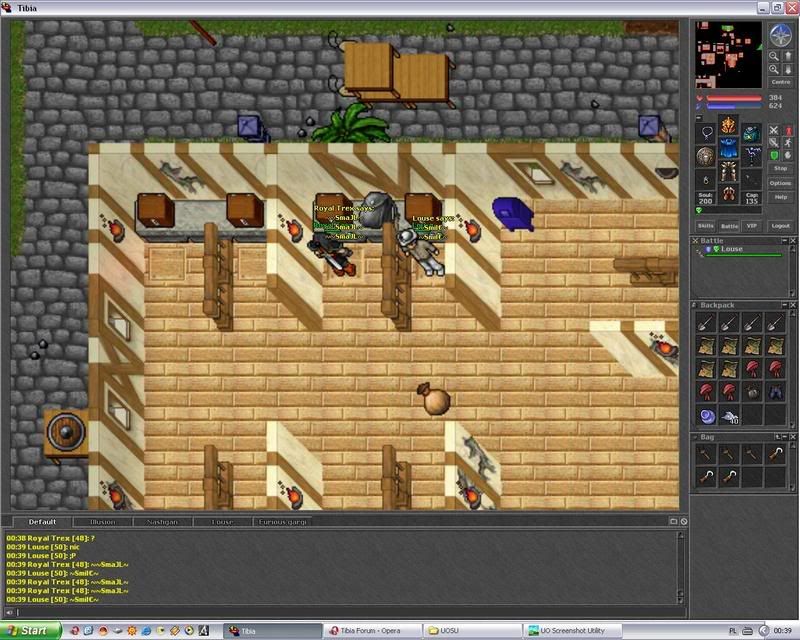Zoom in the minimap with lower magnifier
The image size is (800, 640).
point(774,69)
